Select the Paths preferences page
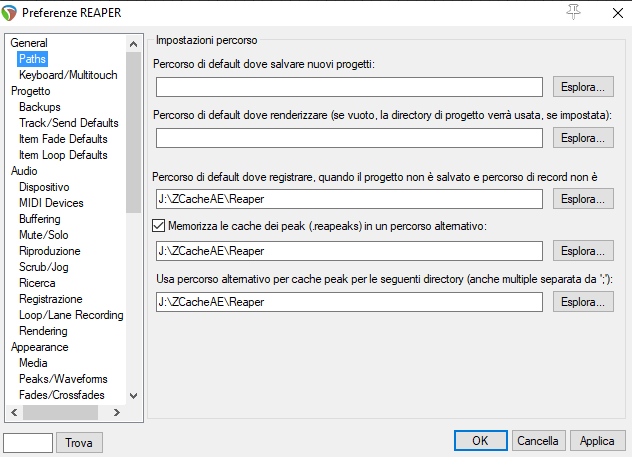The image size is (632, 457). click(32, 59)
